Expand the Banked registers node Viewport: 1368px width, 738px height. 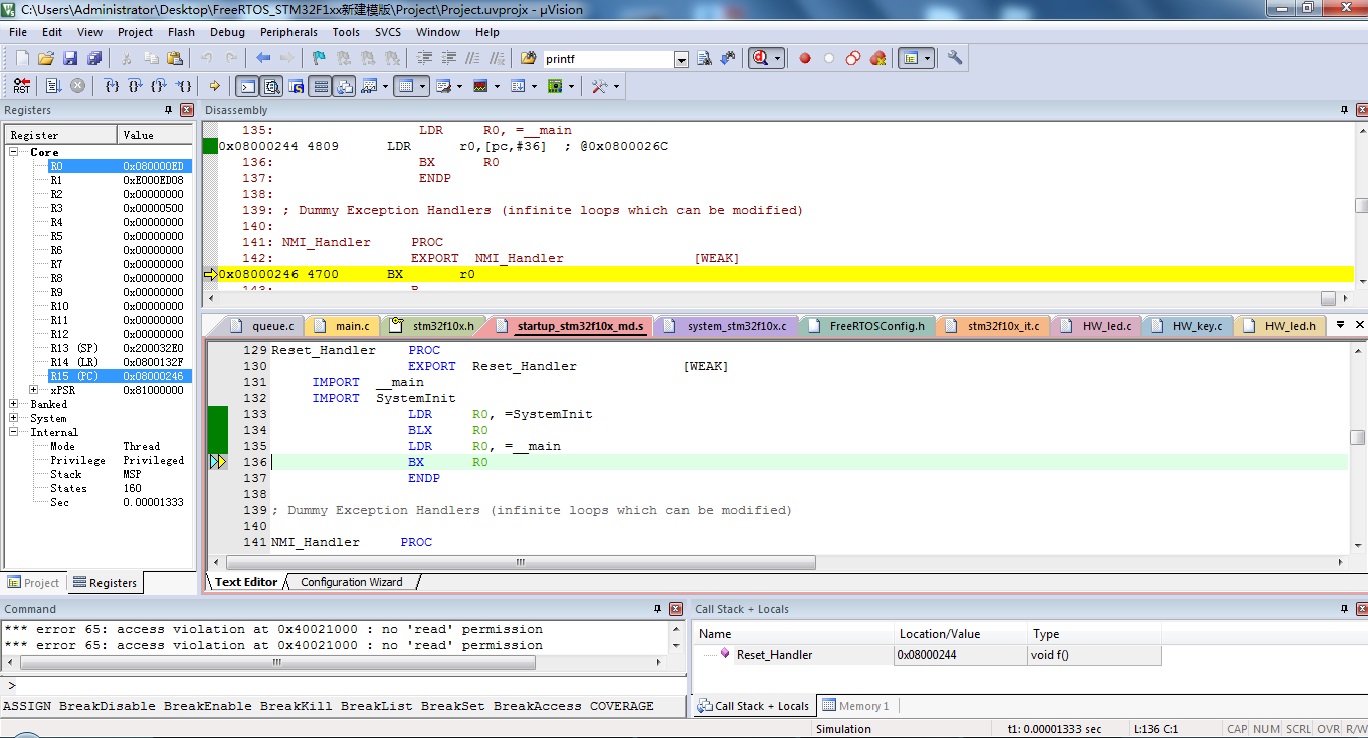point(15,404)
